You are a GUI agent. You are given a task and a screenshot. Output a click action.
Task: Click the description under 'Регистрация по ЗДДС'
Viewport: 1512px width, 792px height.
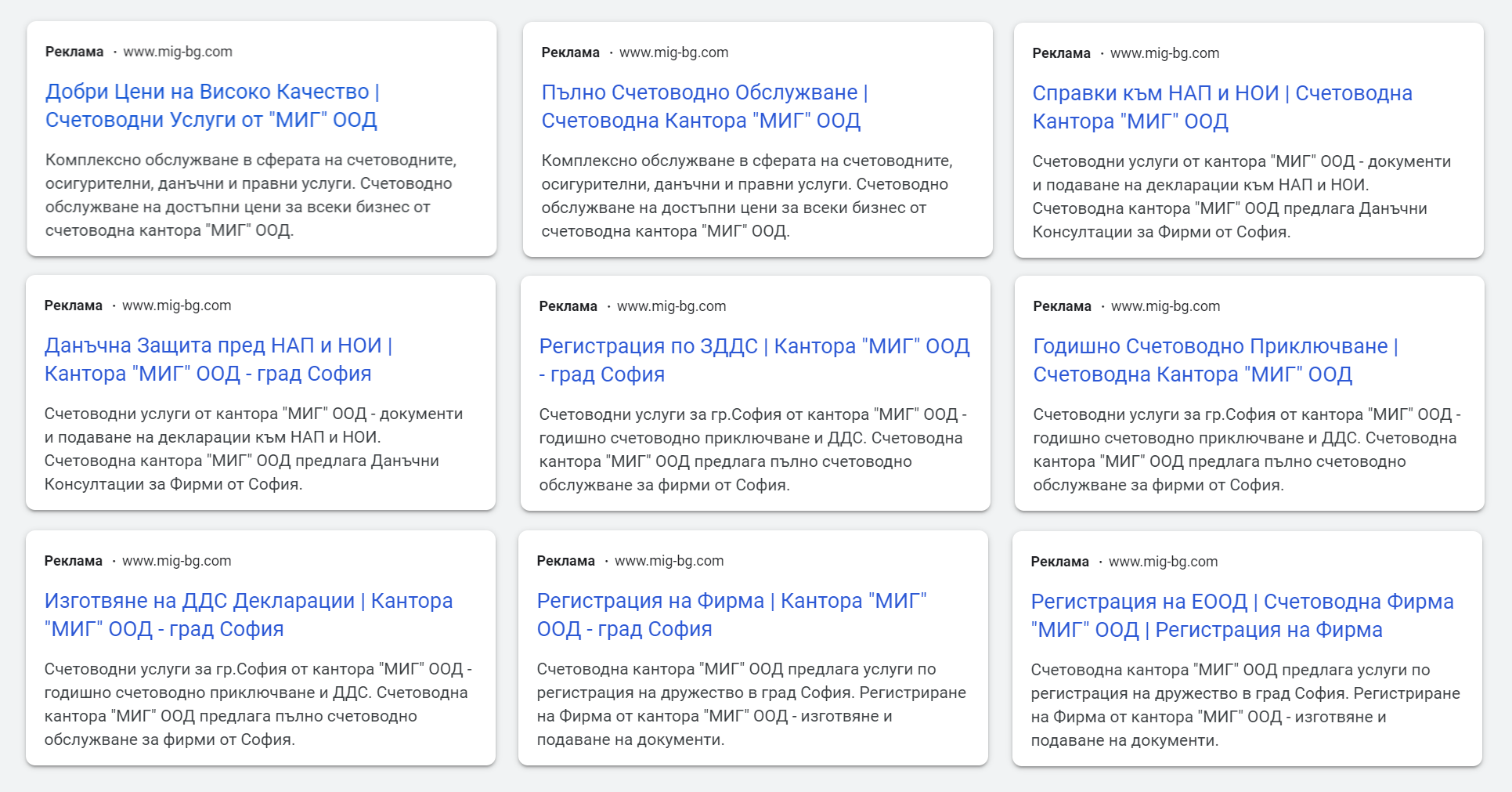coord(752,450)
